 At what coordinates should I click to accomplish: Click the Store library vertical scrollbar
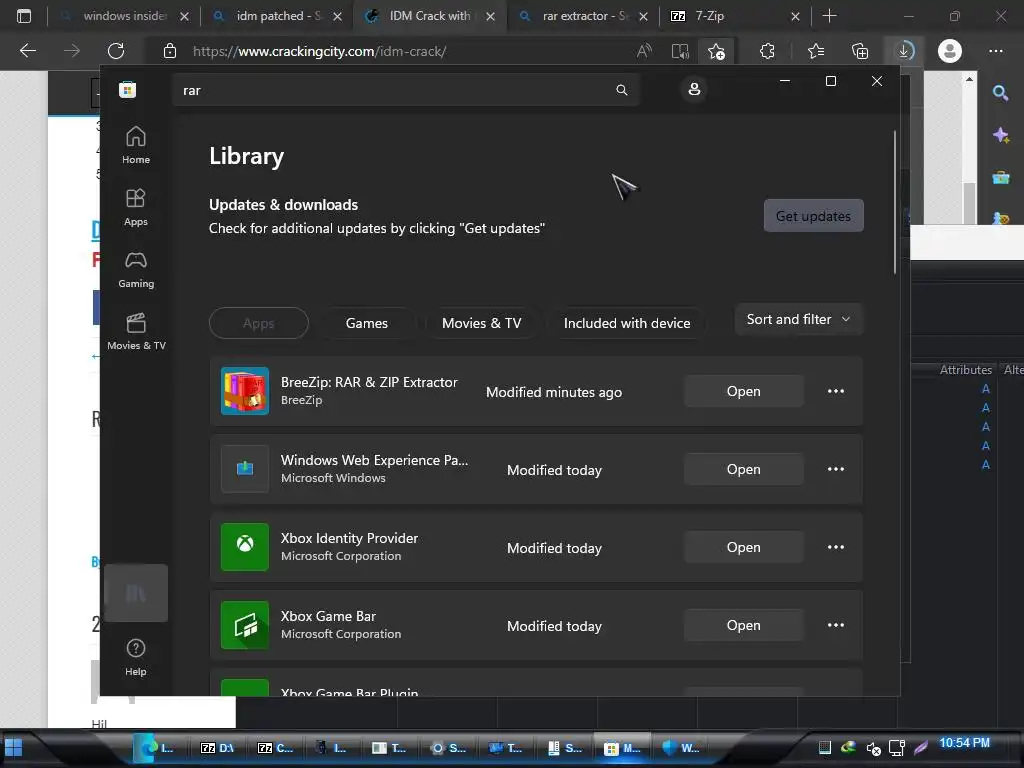click(x=895, y=202)
